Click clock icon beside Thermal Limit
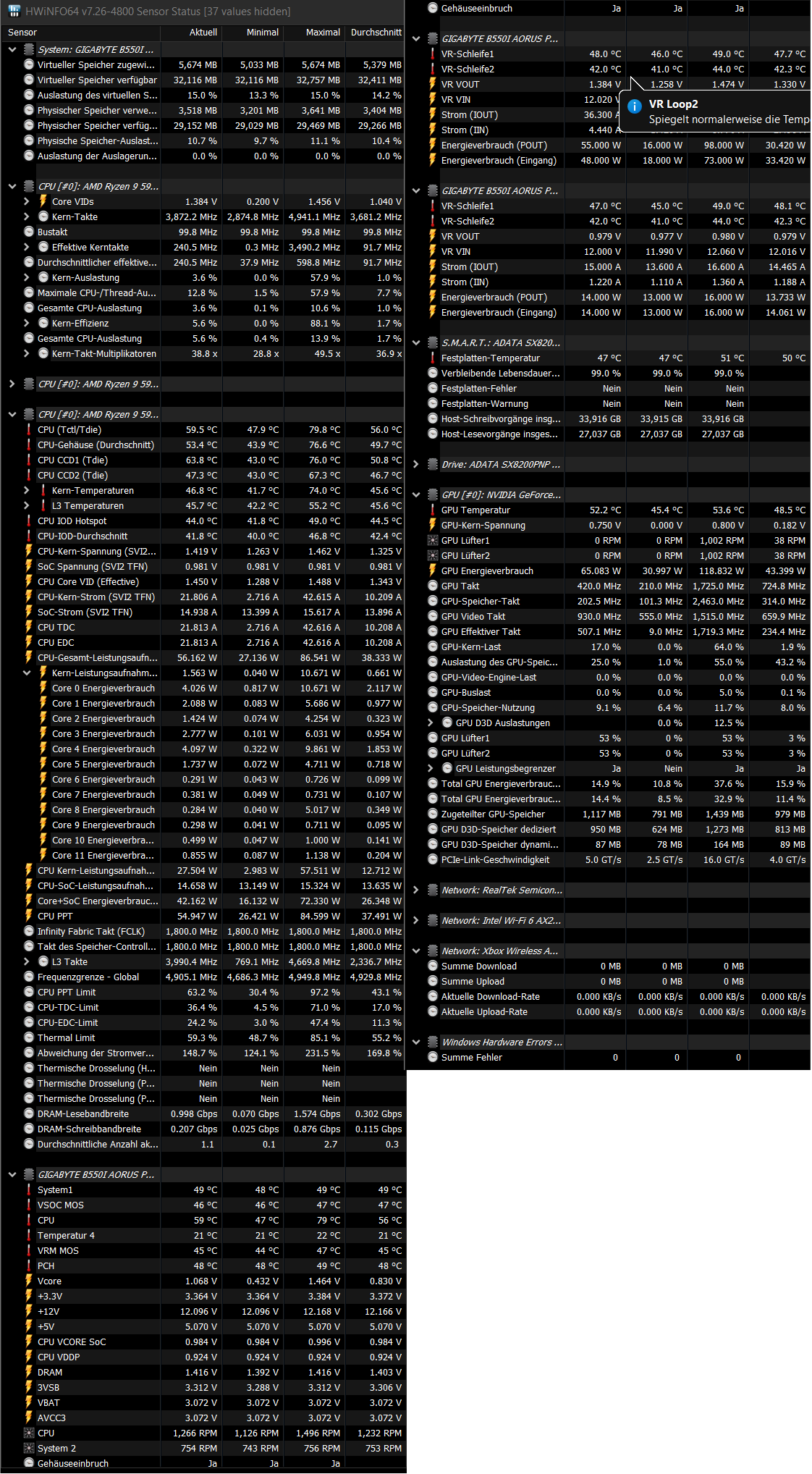The image size is (812, 1474). pyautogui.click(x=29, y=1037)
